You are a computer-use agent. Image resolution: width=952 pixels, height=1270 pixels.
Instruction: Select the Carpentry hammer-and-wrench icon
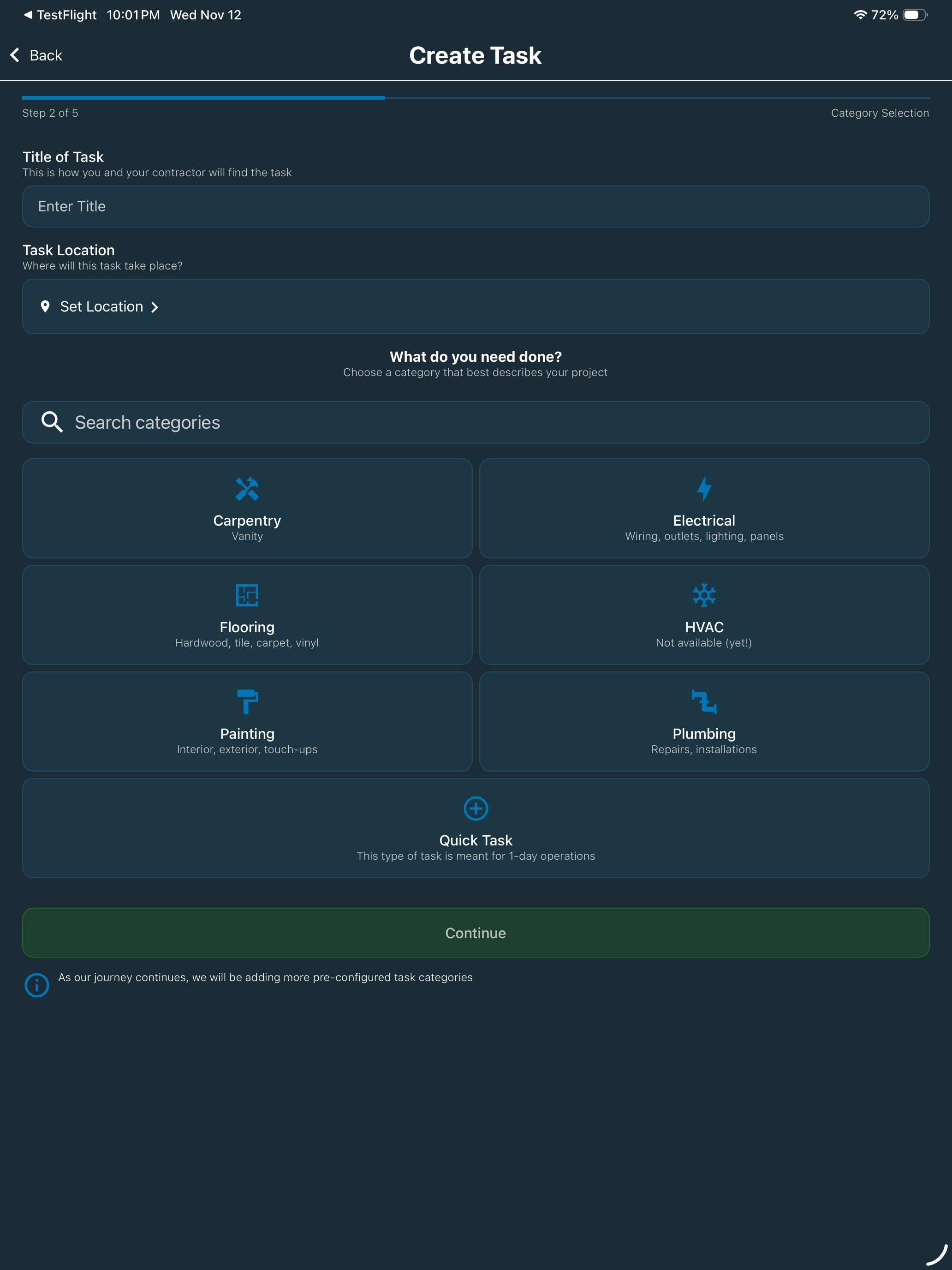point(247,489)
